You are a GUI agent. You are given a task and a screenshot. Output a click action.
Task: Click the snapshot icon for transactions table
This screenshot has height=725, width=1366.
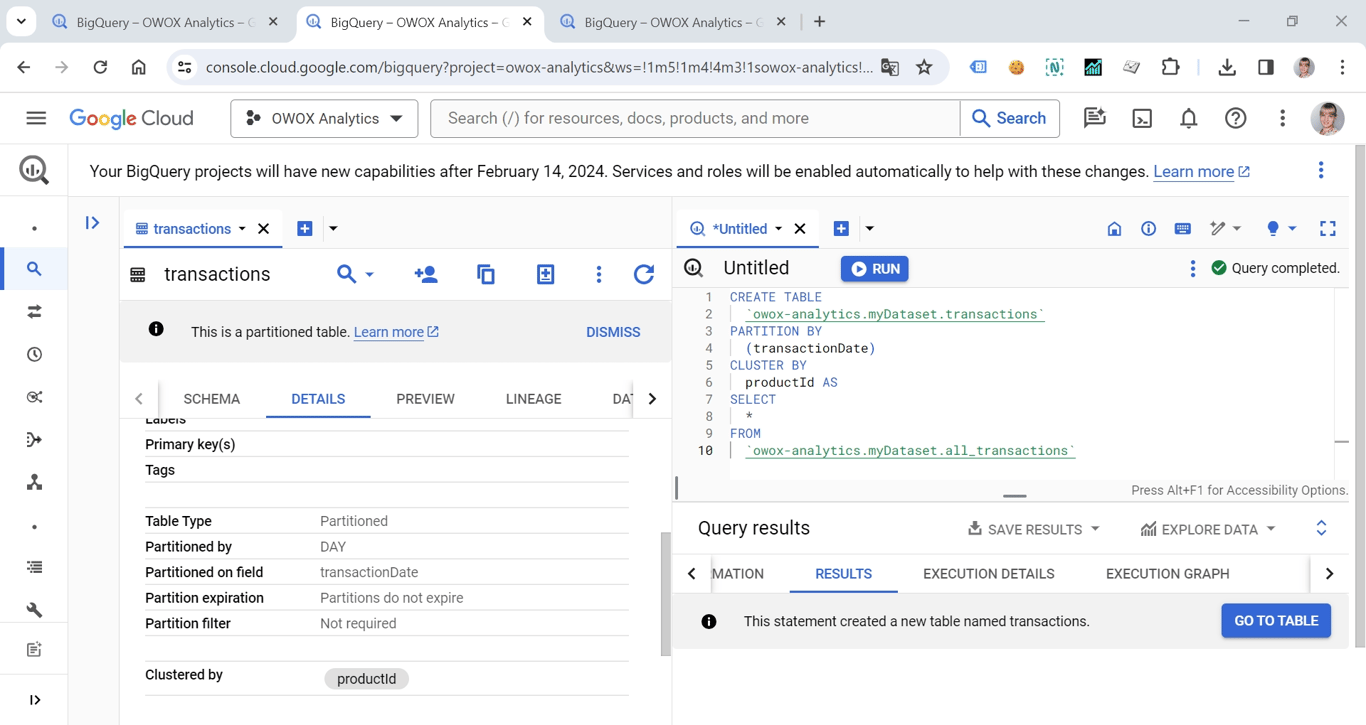(x=545, y=274)
